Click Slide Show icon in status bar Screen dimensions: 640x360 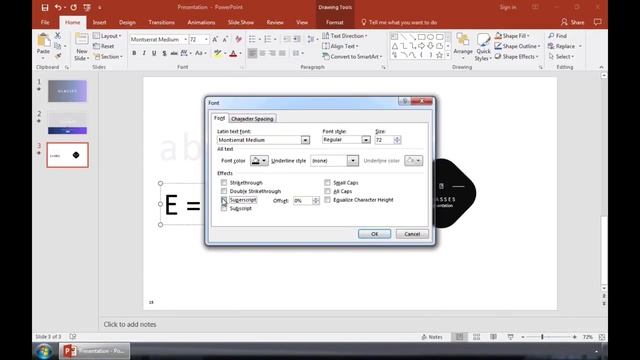click(510, 337)
